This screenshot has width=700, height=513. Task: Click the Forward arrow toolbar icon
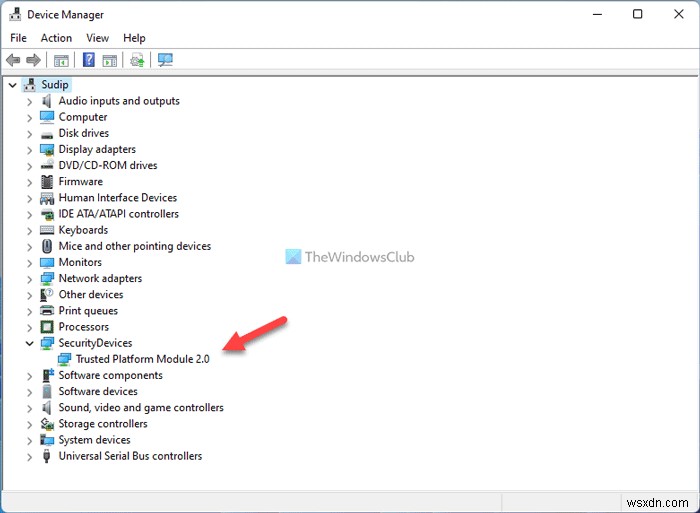pyautogui.click(x=33, y=60)
